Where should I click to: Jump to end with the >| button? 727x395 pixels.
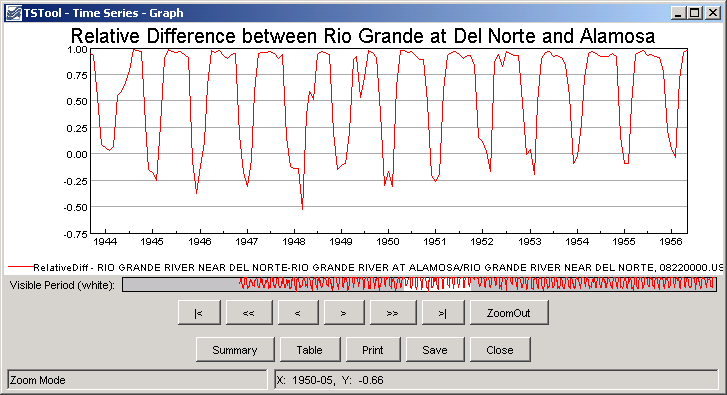(443, 313)
